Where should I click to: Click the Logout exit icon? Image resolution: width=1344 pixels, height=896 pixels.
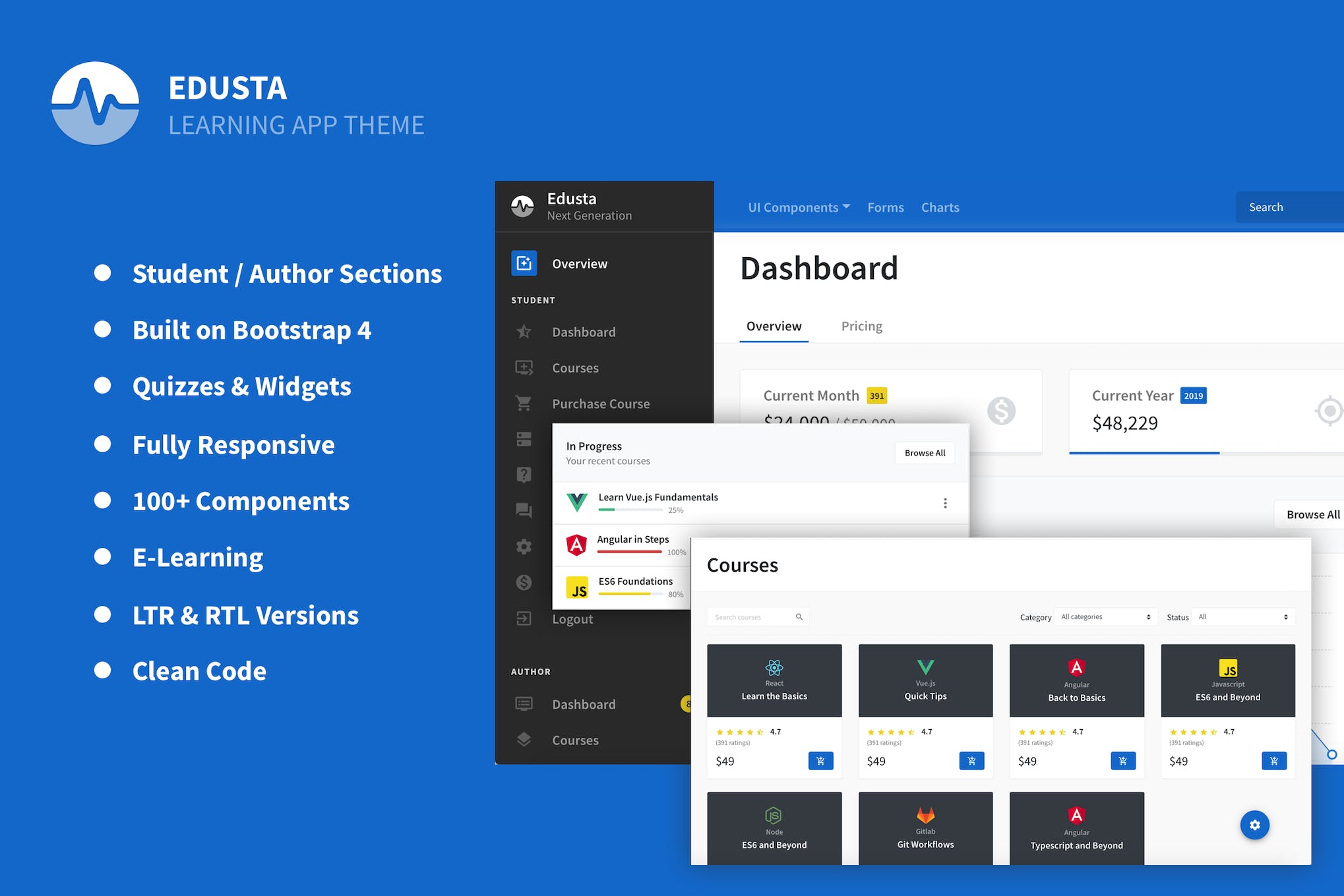point(524,618)
